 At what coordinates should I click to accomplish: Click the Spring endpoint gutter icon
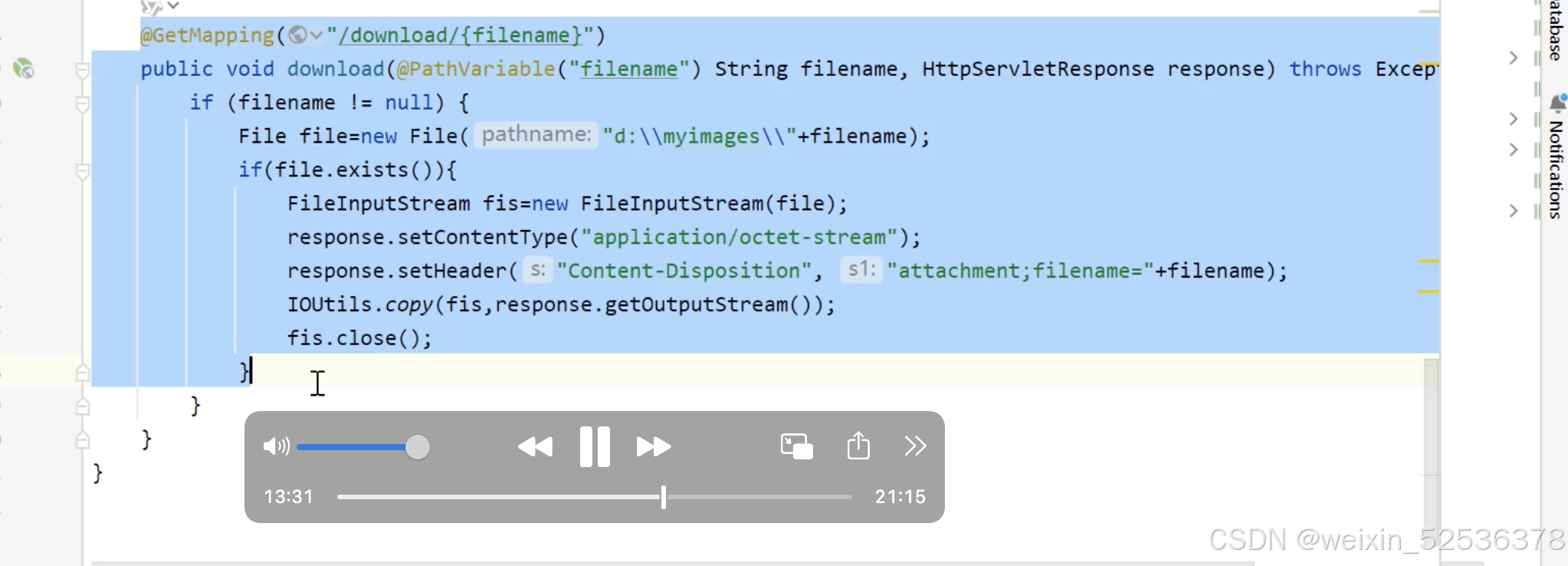[x=24, y=69]
